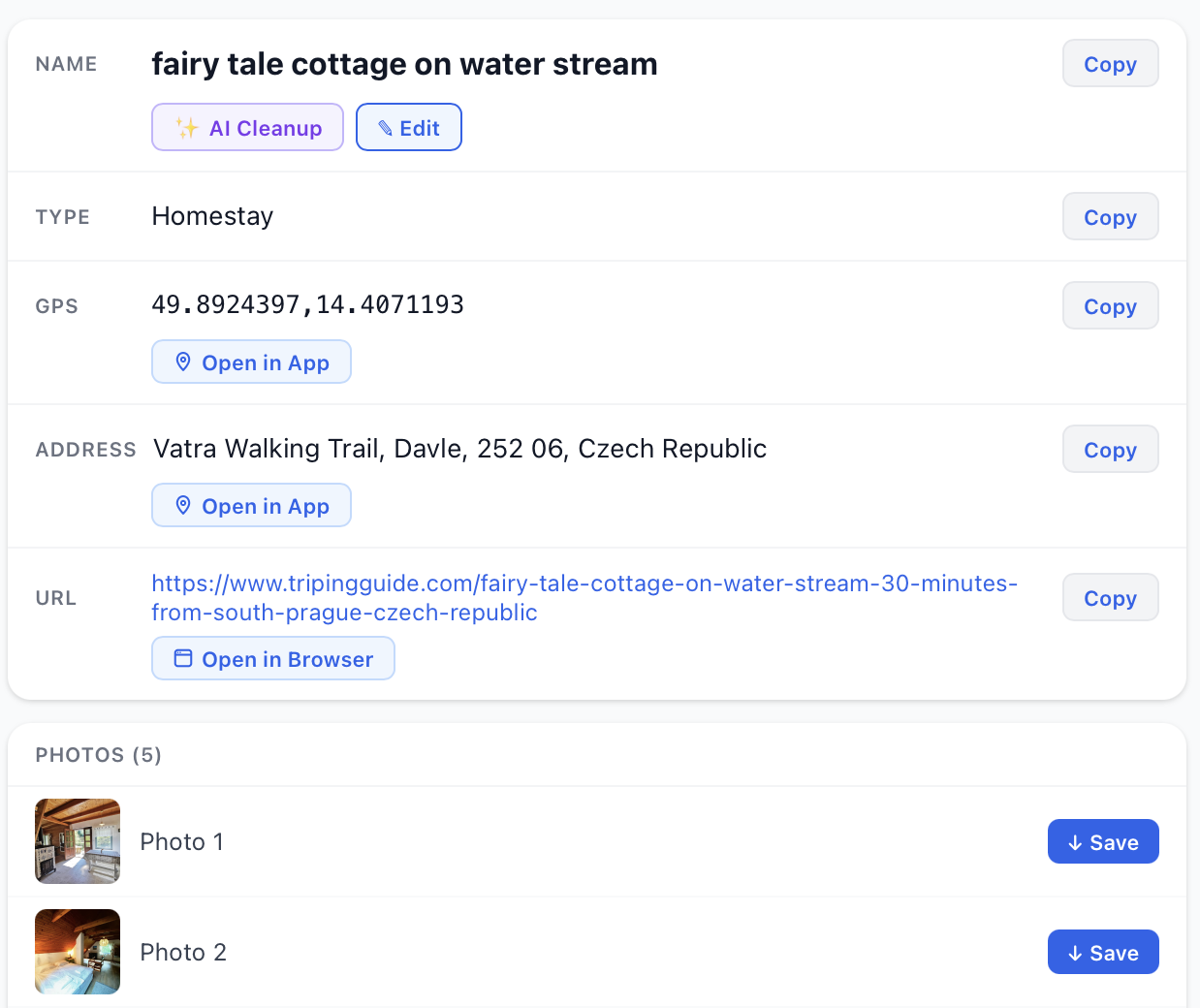Copy the Homestay type value
Screen dimensions: 1200x1008
(1110, 217)
